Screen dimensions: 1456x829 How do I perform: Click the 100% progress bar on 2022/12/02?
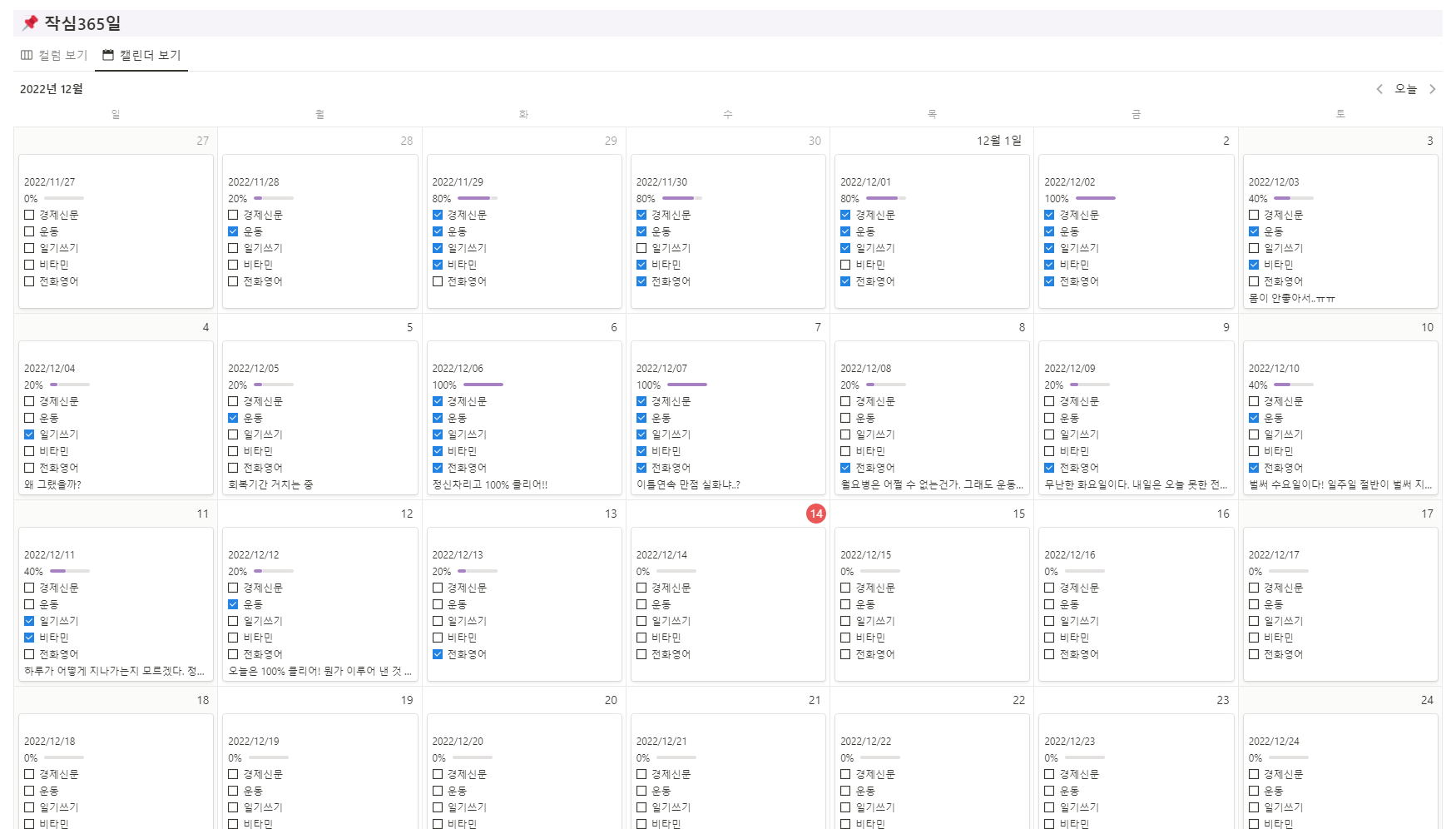pos(1096,198)
